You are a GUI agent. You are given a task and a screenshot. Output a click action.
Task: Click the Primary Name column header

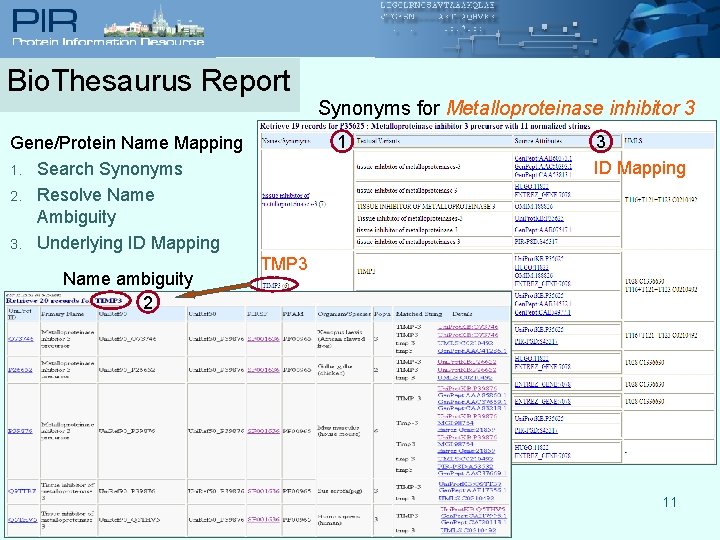(62, 314)
